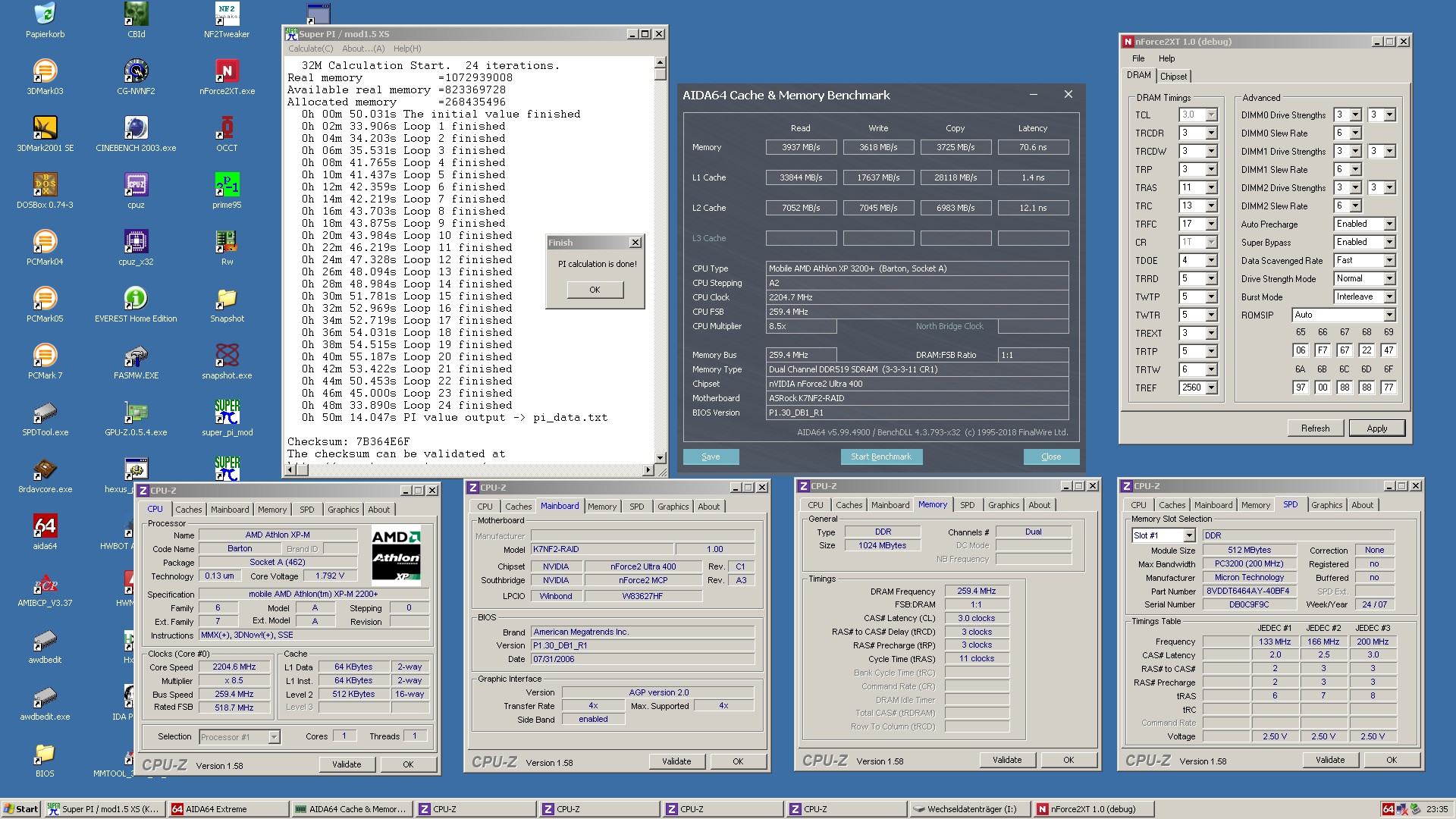The height and width of the screenshot is (819, 1456).
Task: Click Start Benchmark in AIDA64
Action: 881,457
